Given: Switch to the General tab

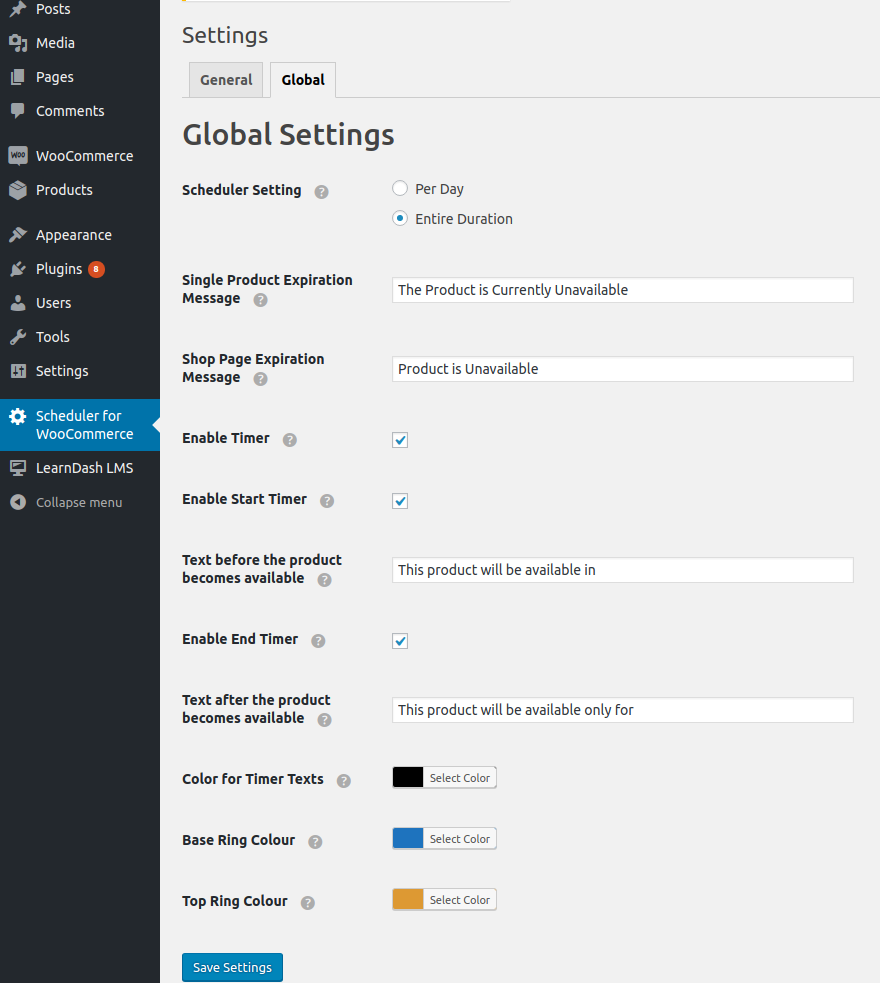Looking at the screenshot, I should pos(226,80).
